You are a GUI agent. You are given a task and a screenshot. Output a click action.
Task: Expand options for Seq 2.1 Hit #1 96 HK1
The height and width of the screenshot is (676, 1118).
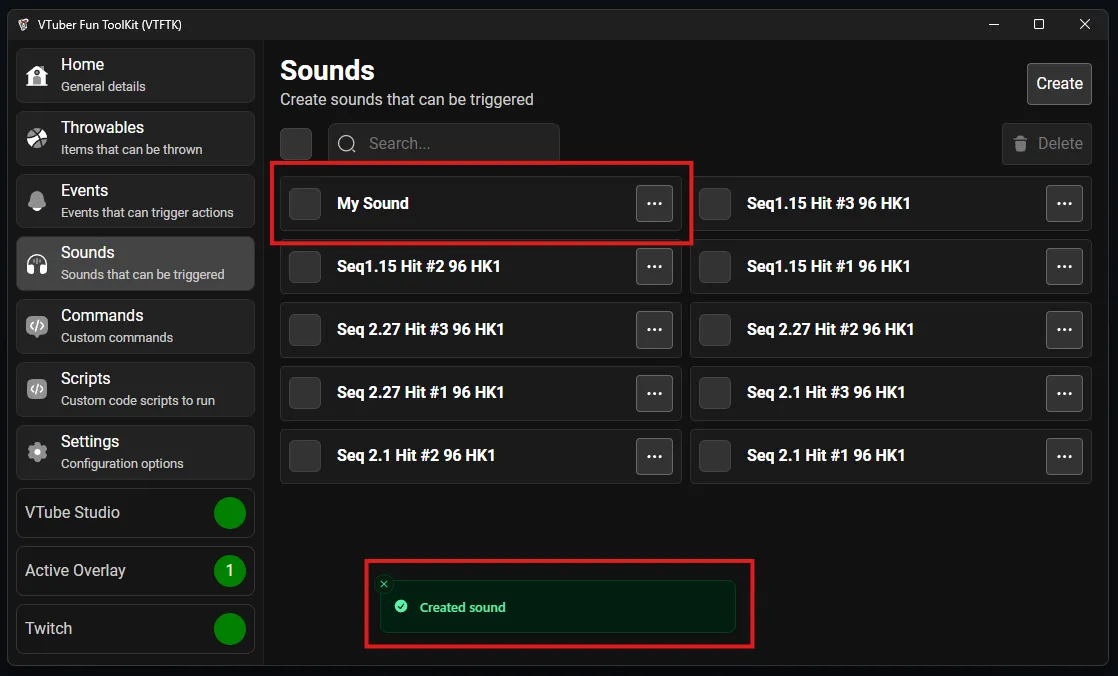pyautogui.click(x=1064, y=456)
